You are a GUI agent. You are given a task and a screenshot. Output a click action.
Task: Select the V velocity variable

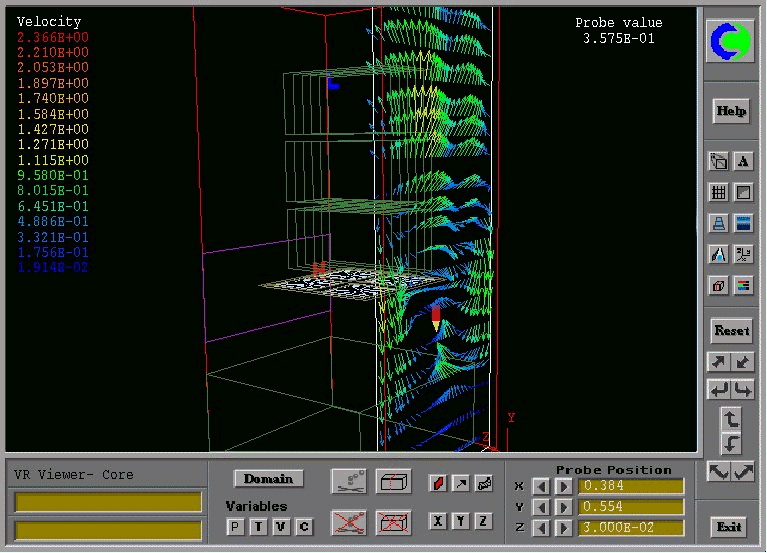tap(281, 527)
